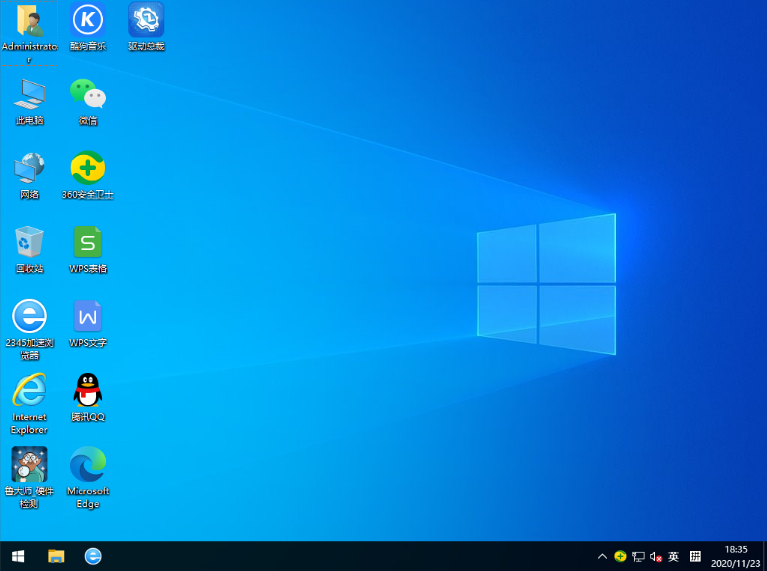The image size is (767, 571).
Task: Click the 驱动总裁 driver tool icon
Action: coord(146,20)
